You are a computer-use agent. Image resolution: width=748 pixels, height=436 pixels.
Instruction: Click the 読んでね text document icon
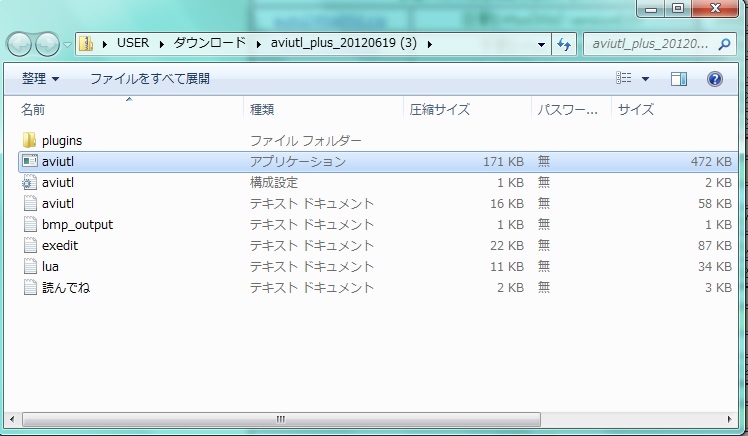[30, 287]
